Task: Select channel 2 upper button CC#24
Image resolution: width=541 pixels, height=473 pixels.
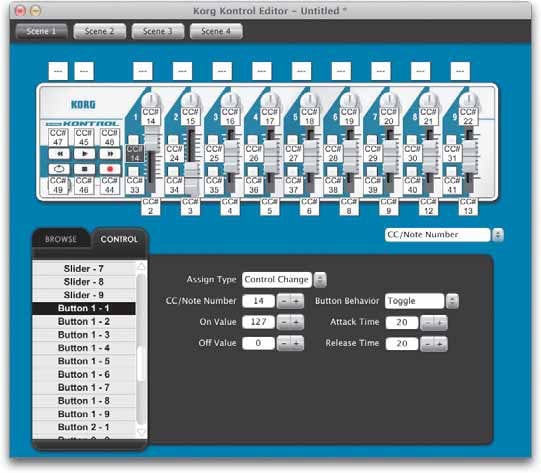Action: coord(174,154)
